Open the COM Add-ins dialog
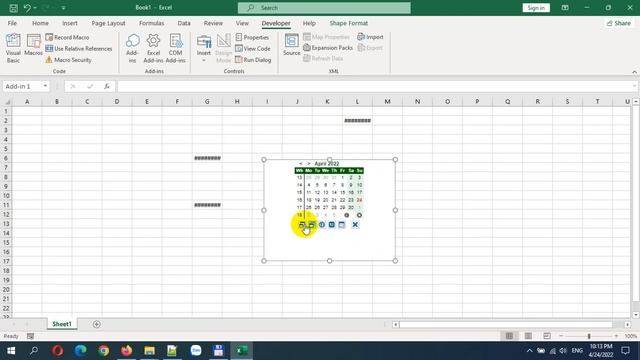 176,48
